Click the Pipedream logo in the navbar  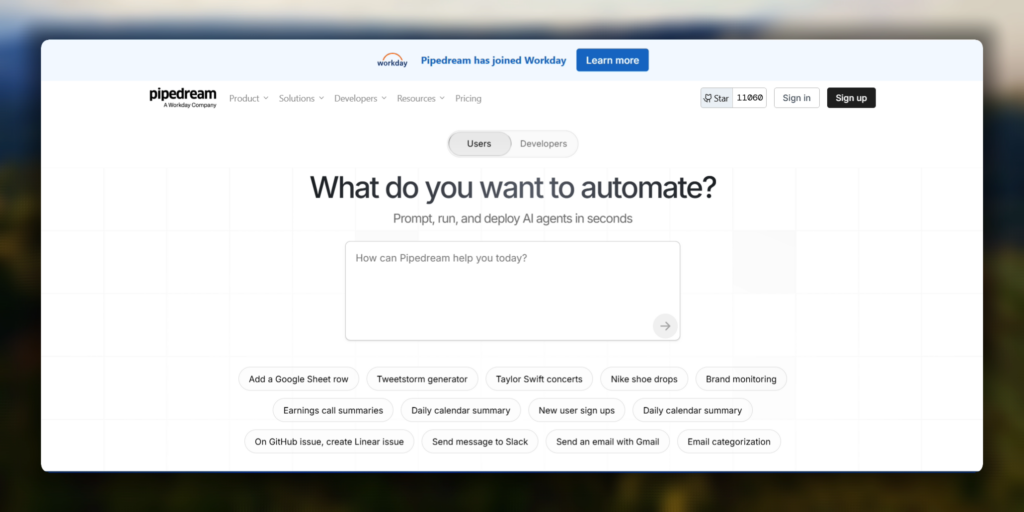click(x=182, y=97)
